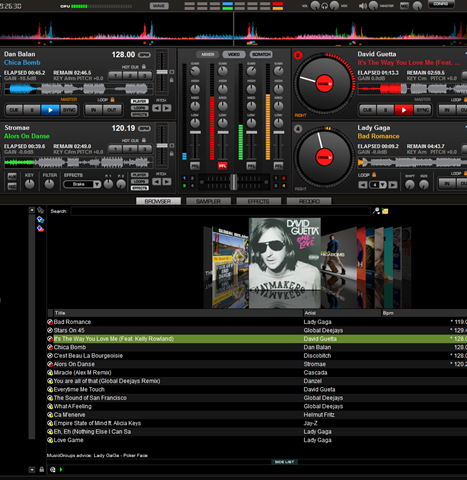
Task: Click the BPM tap button on Stromae deck
Action: pos(144,128)
